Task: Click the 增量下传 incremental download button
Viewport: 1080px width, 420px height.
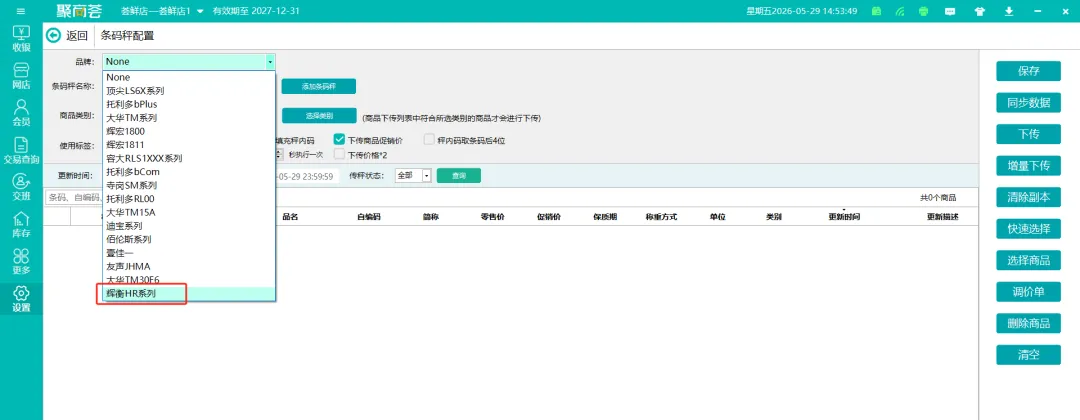Action: (1028, 166)
